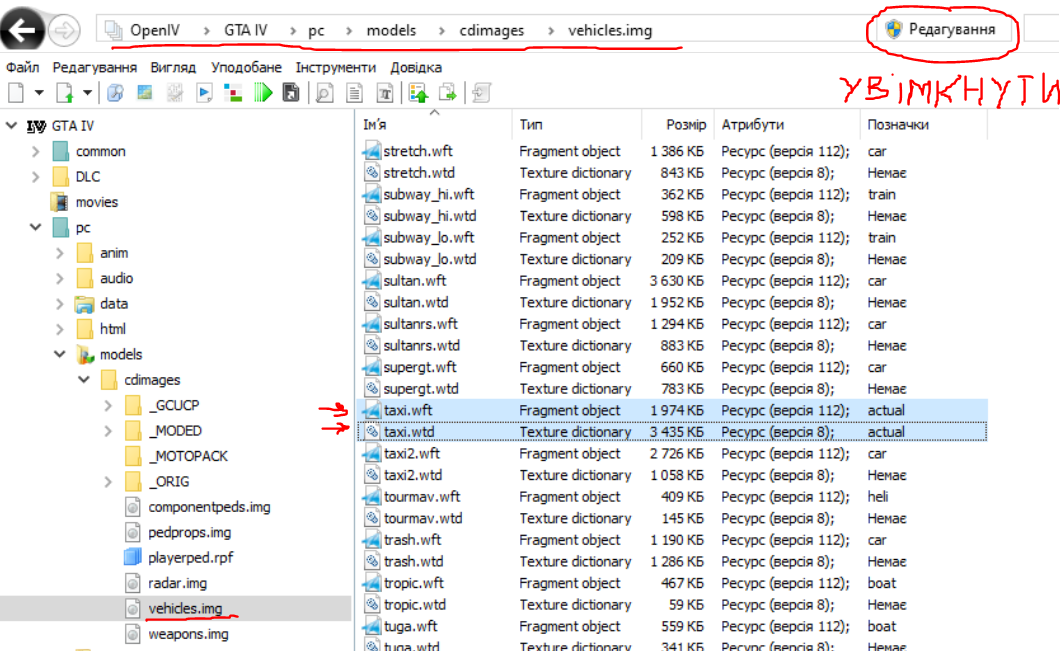This screenshot has height=651, width=1060.
Task: Jump to cdimages in the breadcrumb path
Action: tap(491, 30)
